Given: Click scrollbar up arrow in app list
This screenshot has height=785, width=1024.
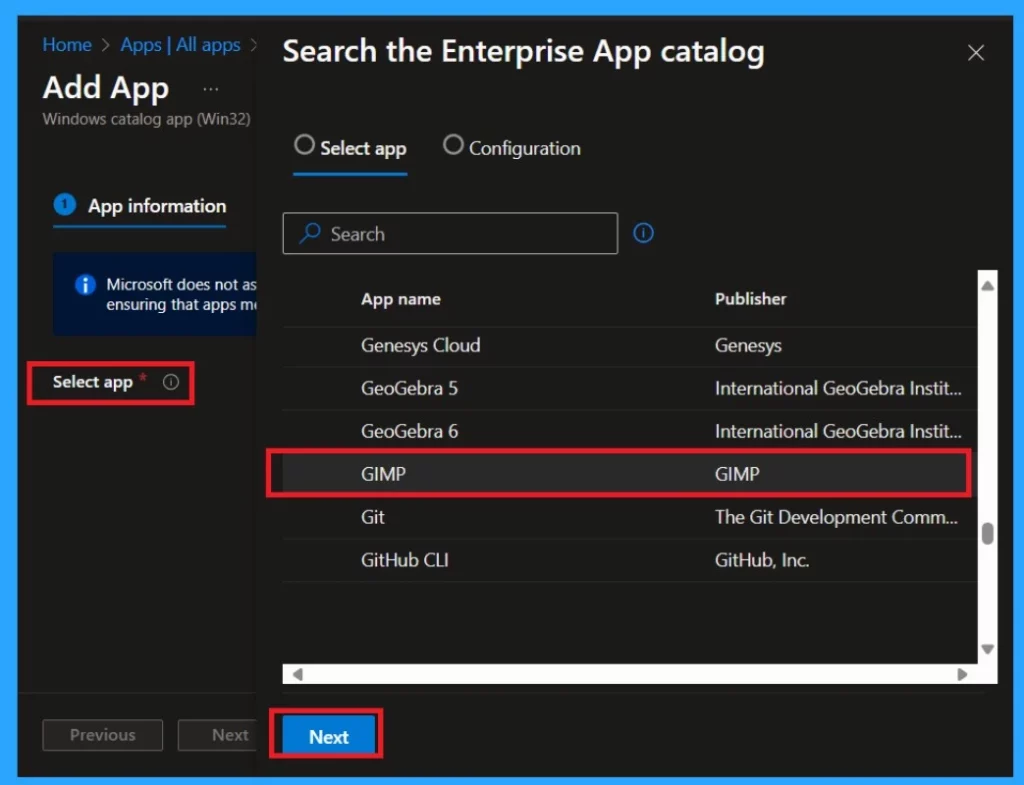Looking at the screenshot, I should point(987,285).
